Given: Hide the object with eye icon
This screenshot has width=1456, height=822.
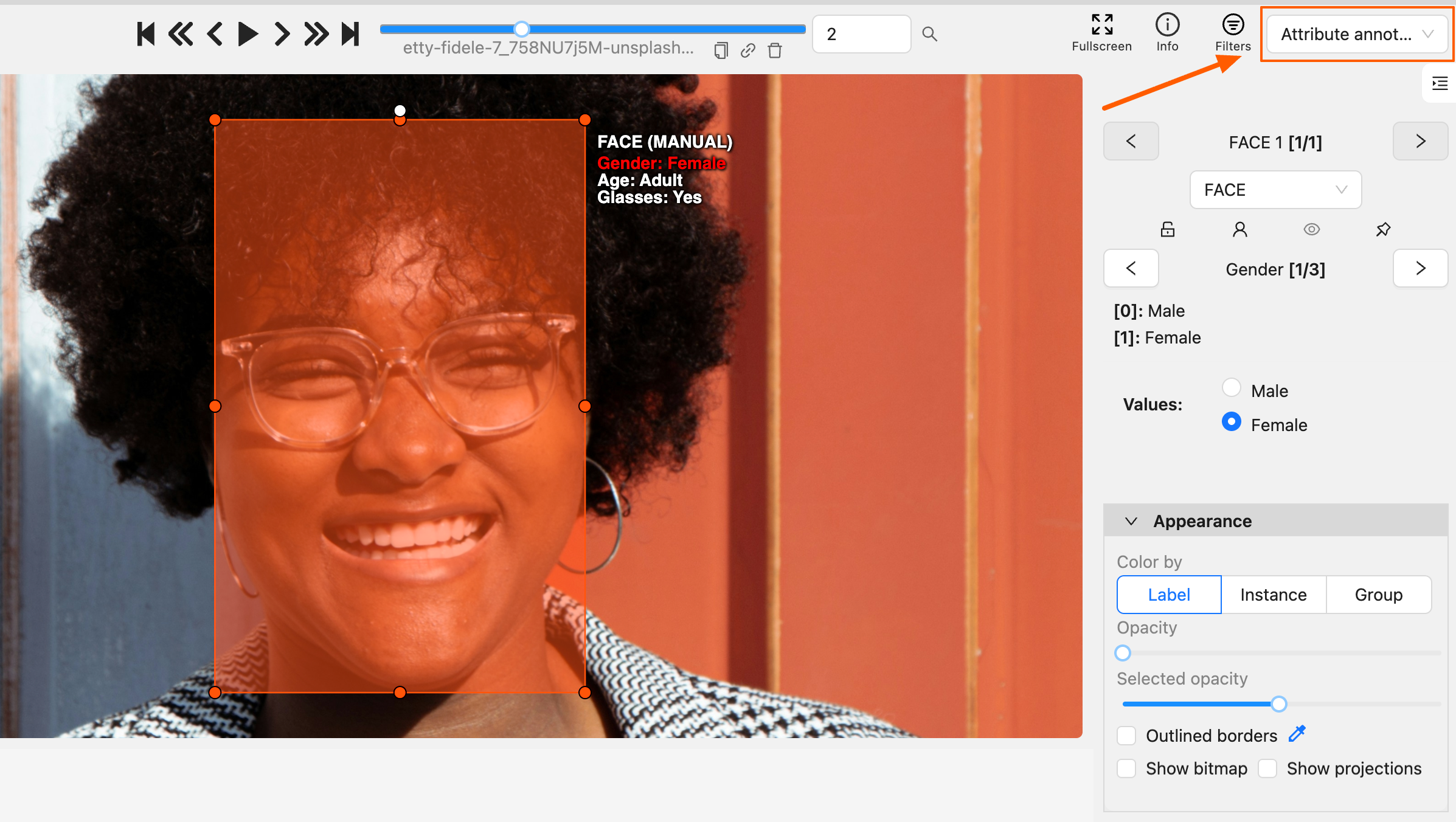Looking at the screenshot, I should click(1311, 229).
